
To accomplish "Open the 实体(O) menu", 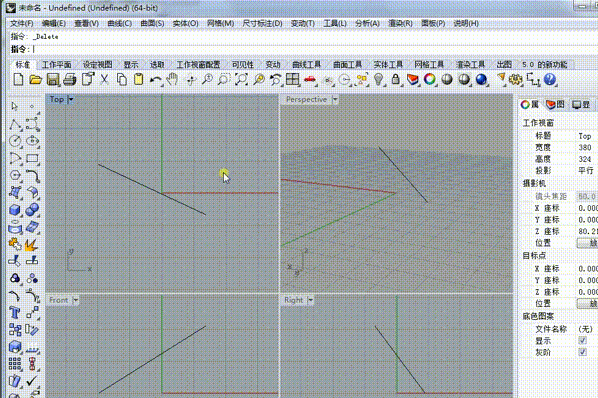I will [185, 23].
